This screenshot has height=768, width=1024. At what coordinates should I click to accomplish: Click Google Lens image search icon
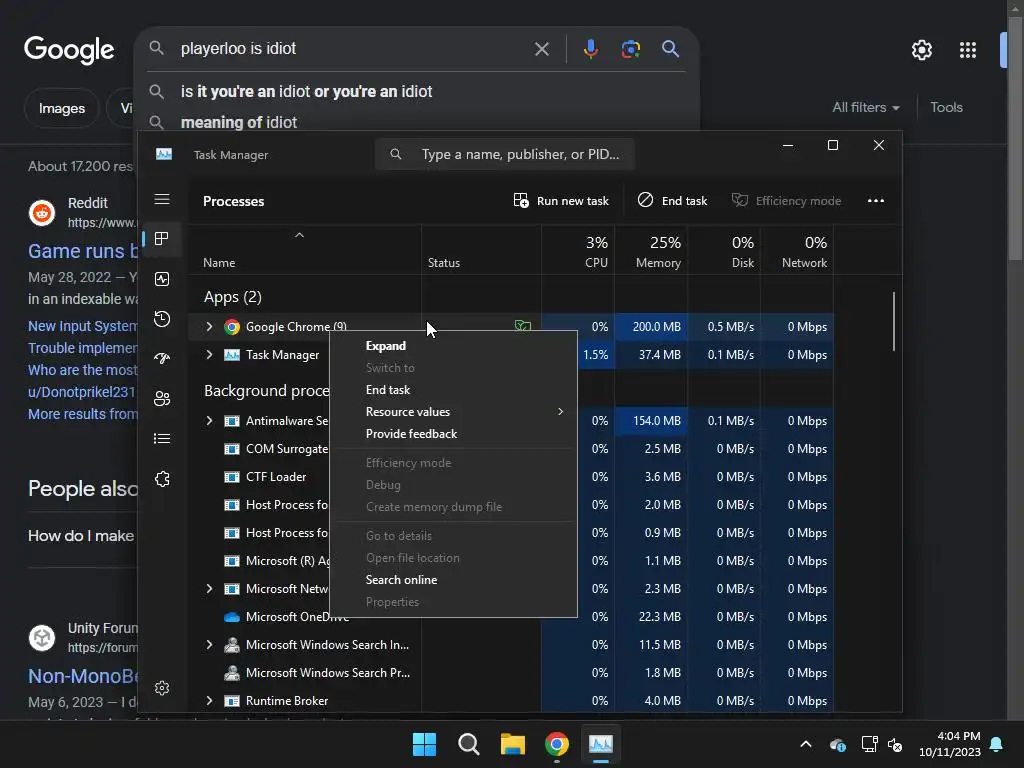click(x=631, y=49)
